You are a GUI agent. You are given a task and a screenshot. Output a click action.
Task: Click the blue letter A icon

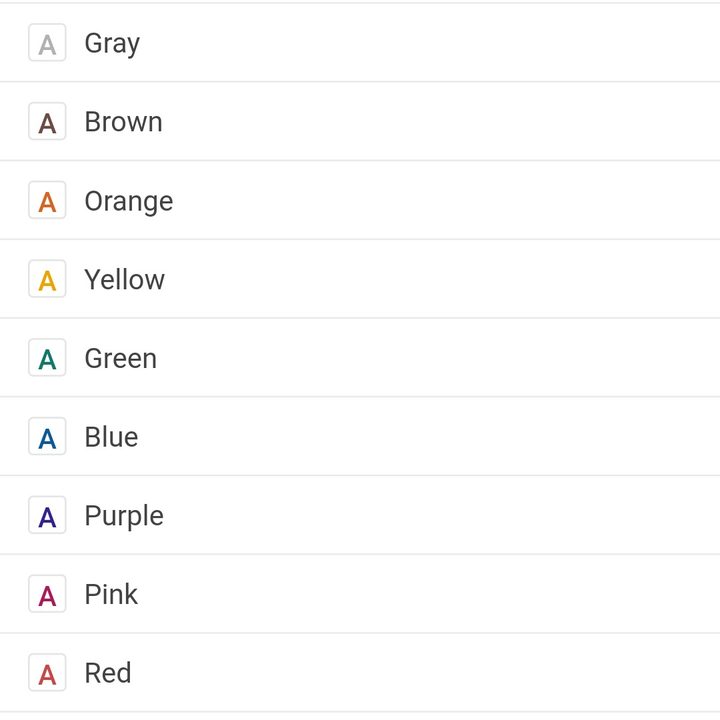(47, 436)
